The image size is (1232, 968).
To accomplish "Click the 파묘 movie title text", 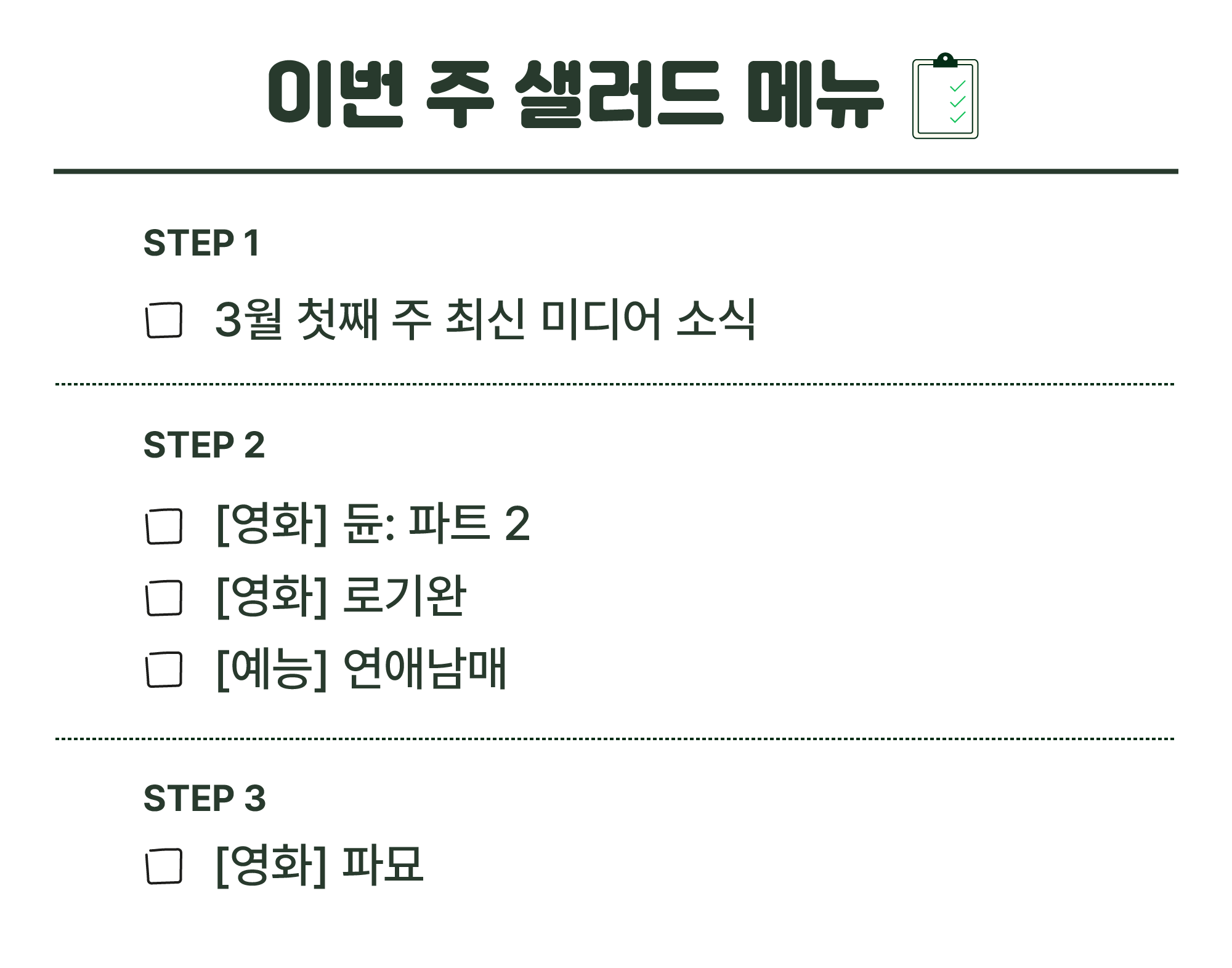I will pos(383,864).
